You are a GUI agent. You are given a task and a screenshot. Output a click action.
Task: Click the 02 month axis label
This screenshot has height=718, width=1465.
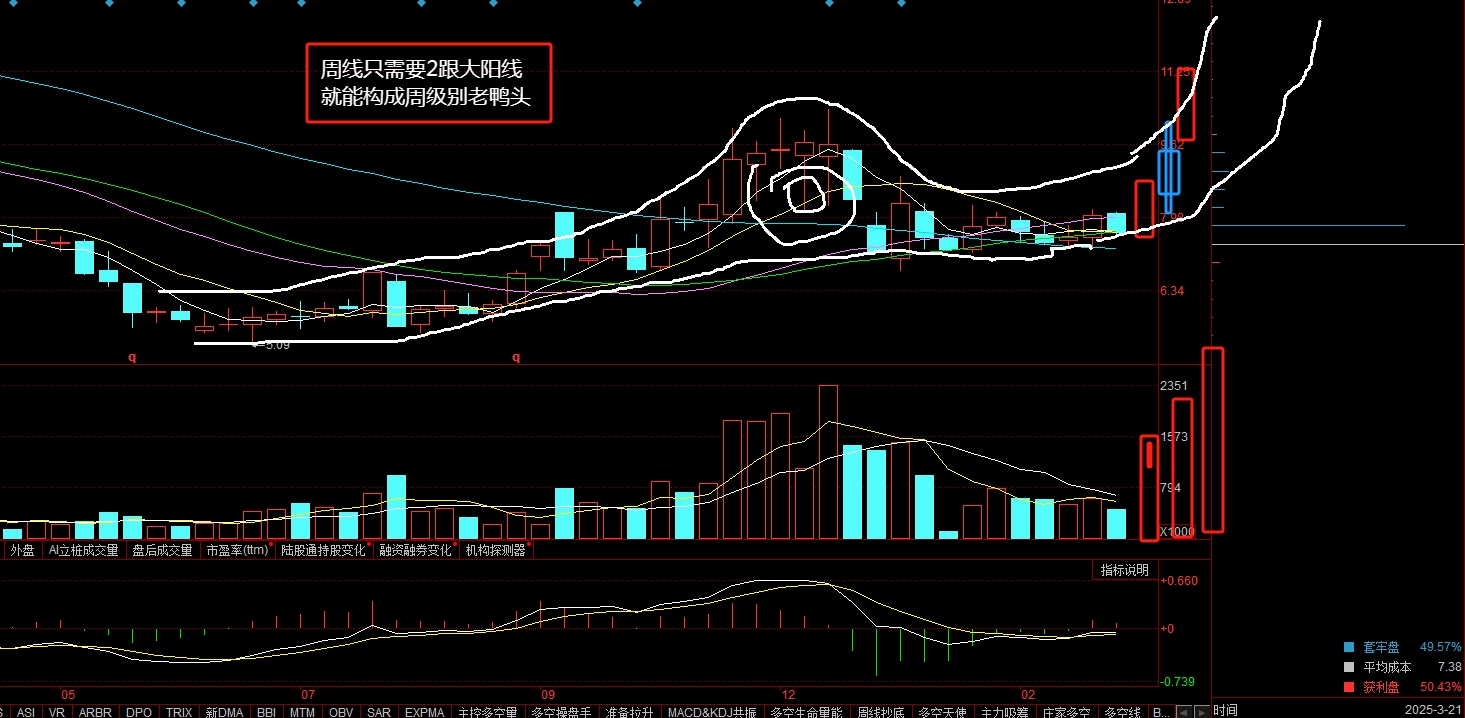(1028, 694)
